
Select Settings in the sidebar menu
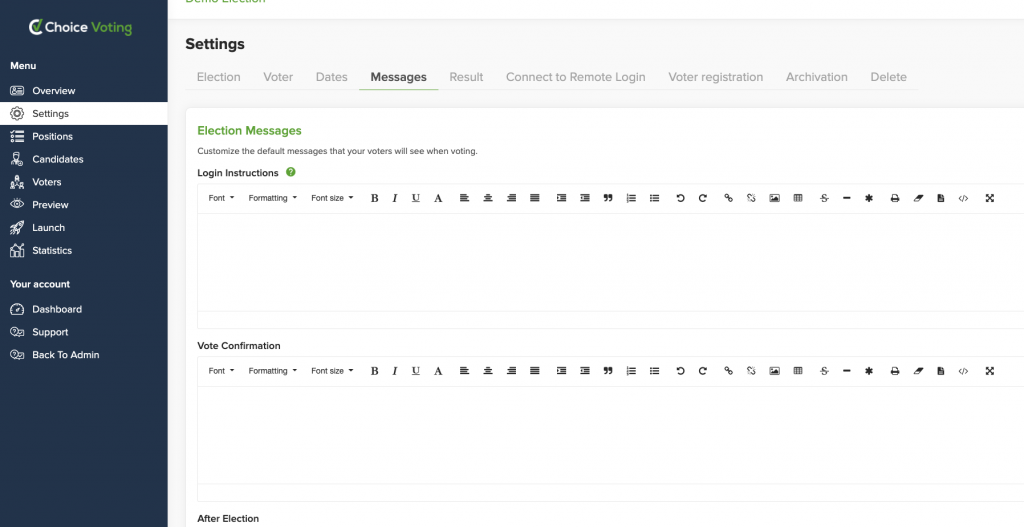click(x=84, y=114)
